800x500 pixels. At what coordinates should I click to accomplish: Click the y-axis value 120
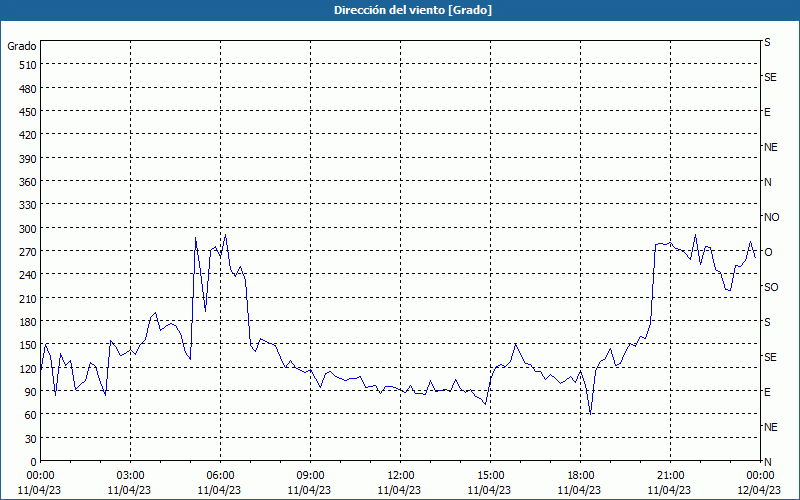point(28,368)
